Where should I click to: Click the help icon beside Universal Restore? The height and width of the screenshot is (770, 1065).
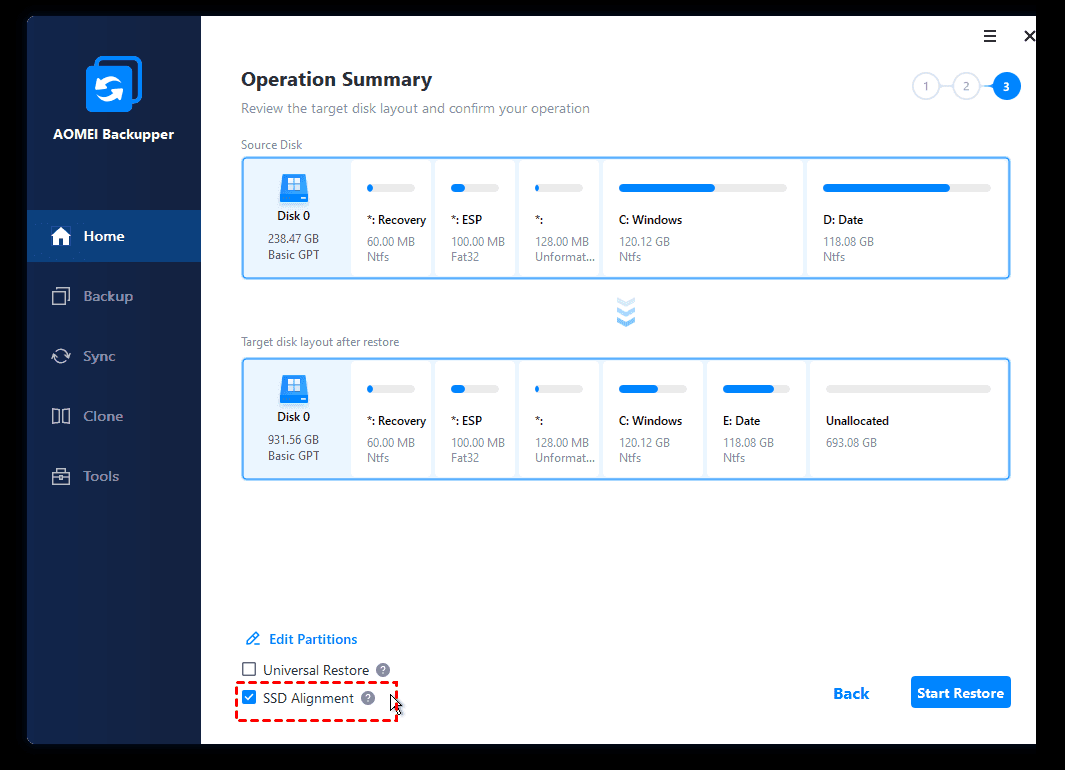pyautogui.click(x=383, y=670)
